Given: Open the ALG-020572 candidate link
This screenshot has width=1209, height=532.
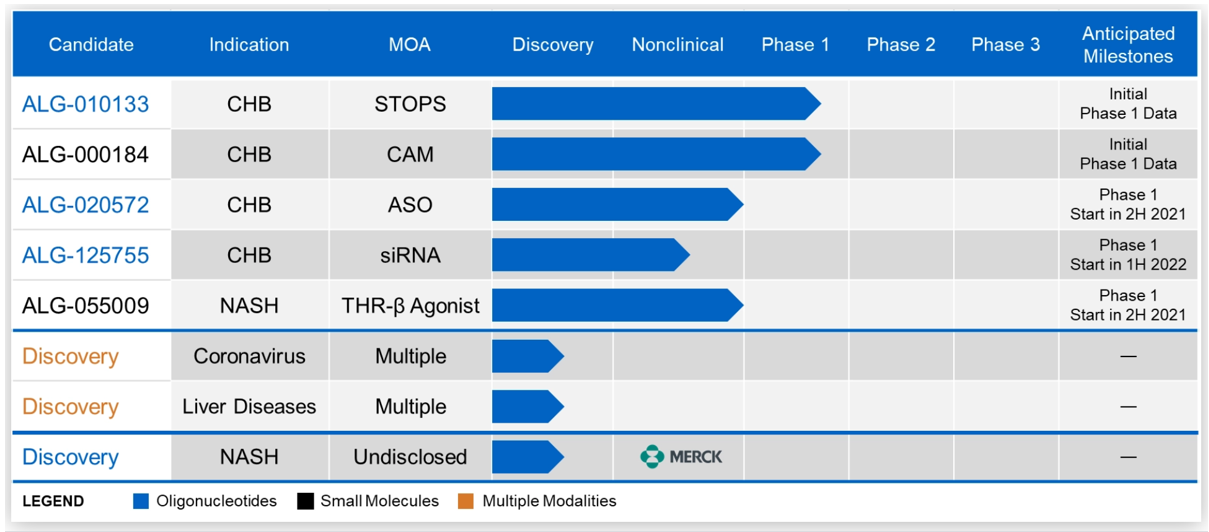Looking at the screenshot, I should click(86, 205).
